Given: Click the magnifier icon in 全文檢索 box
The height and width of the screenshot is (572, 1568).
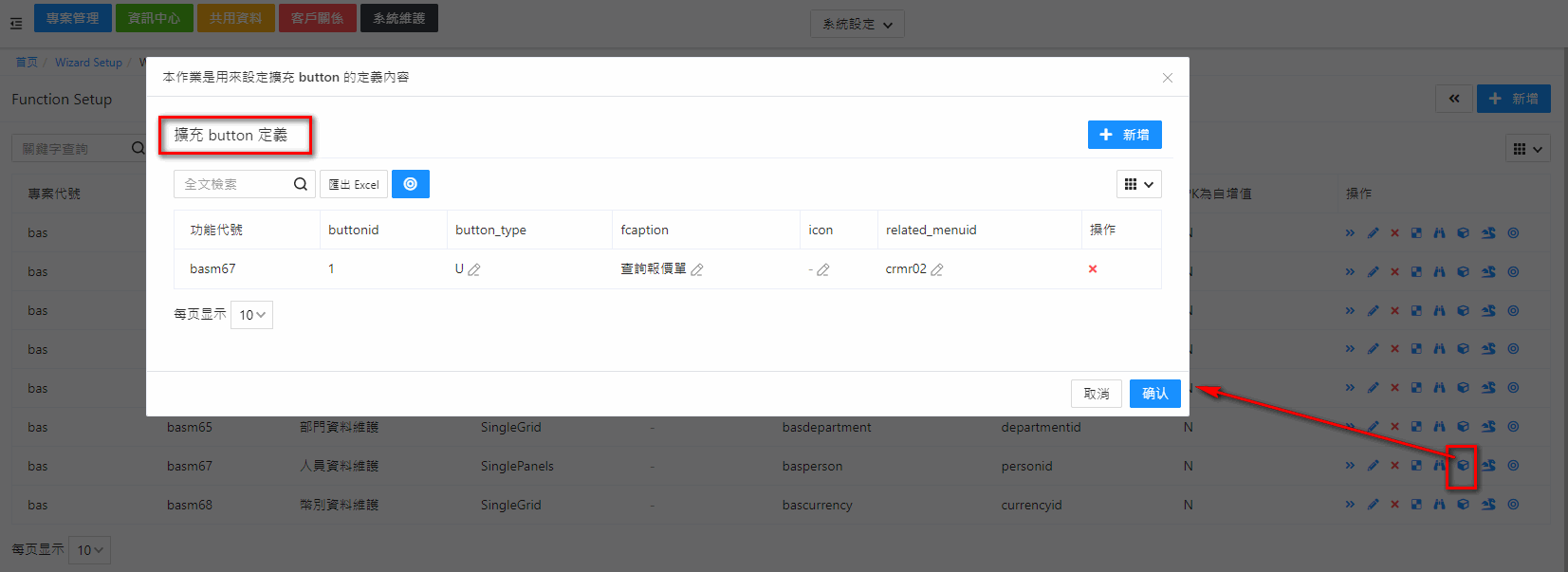Looking at the screenshot, I should tap(301, 184).
